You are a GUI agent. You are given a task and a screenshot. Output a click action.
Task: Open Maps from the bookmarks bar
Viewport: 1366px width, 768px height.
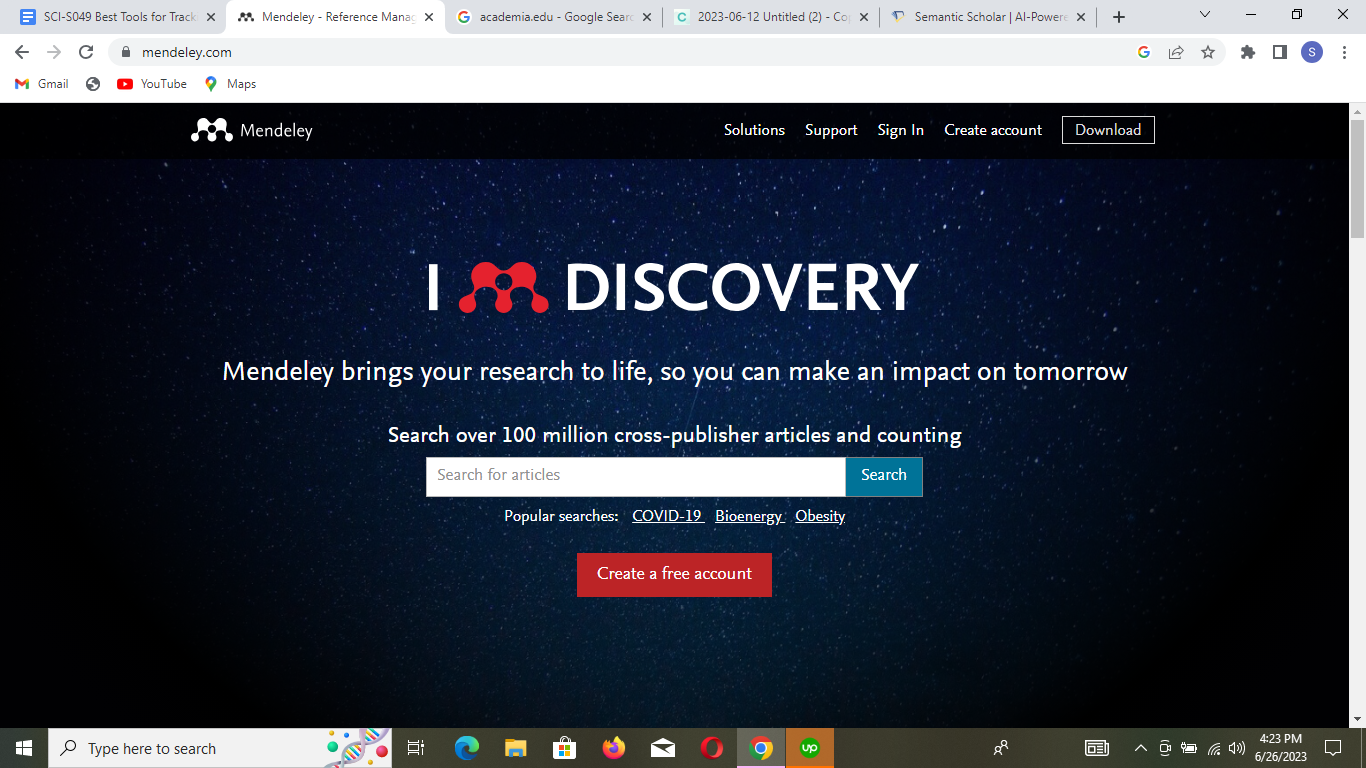[229, 84]
